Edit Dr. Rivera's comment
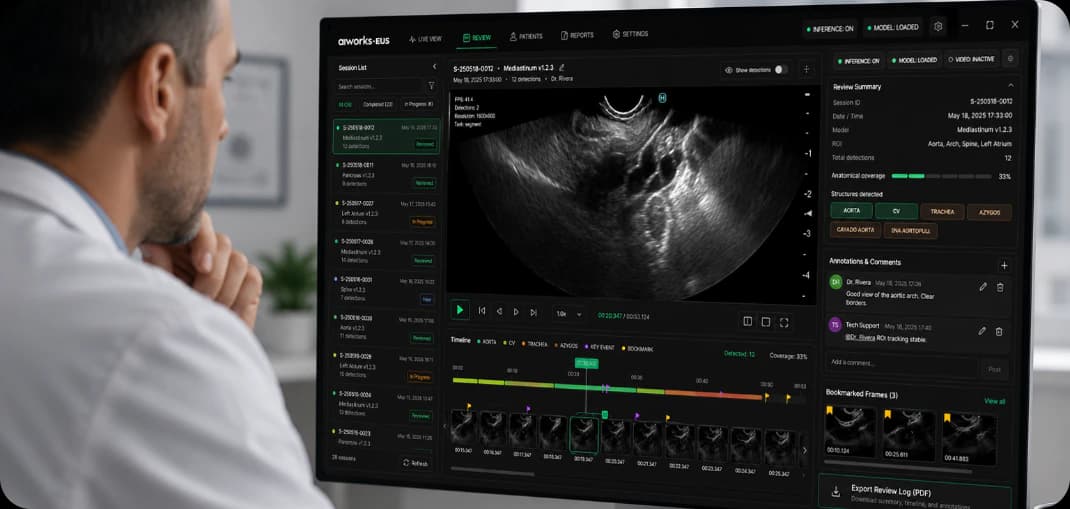This screenshot has height=509, width=1070. point(983,287)
